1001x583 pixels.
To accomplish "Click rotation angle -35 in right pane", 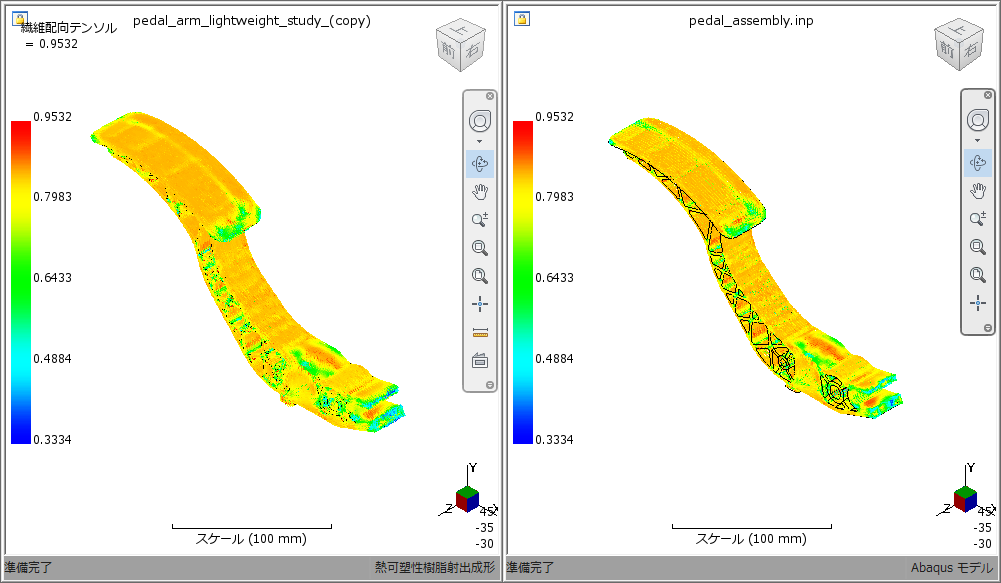I will click(982, 528).
